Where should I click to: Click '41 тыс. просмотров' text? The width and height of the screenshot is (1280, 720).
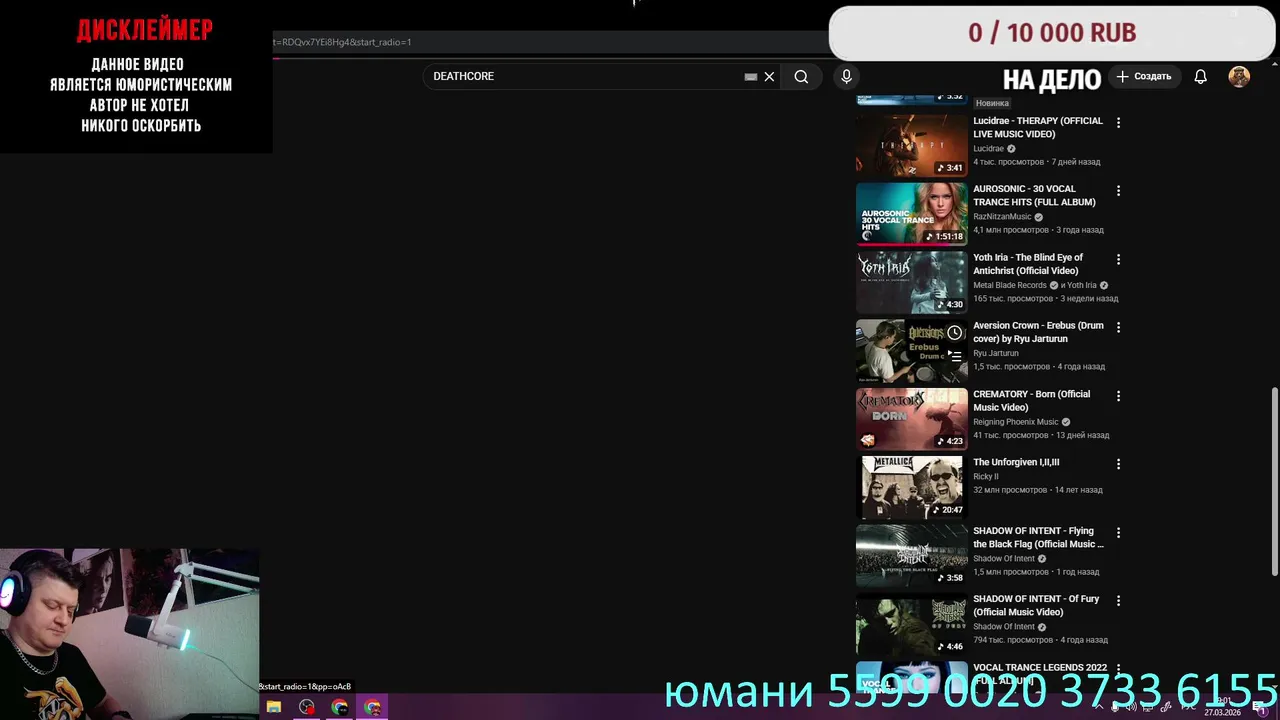[1011, 435]
